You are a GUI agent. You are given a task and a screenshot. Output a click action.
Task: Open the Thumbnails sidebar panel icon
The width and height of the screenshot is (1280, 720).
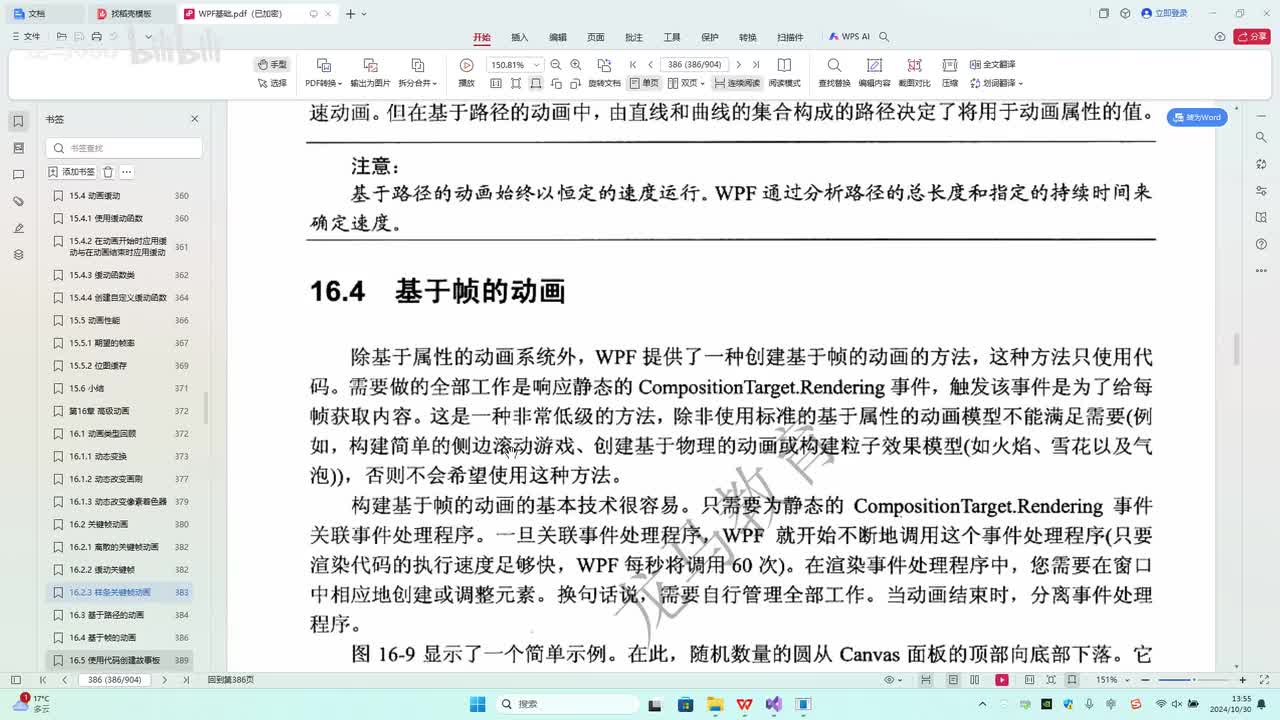tap(18, 148)
